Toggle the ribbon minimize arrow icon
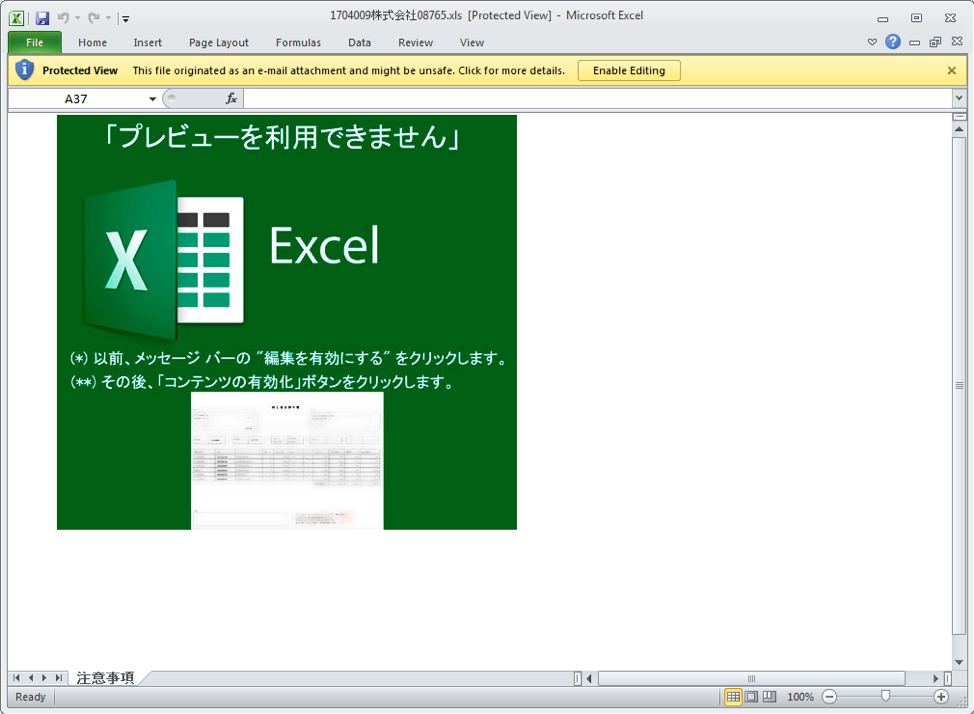Image resolution: width=974 pixels, height=714 pixels. coord(872,42)
